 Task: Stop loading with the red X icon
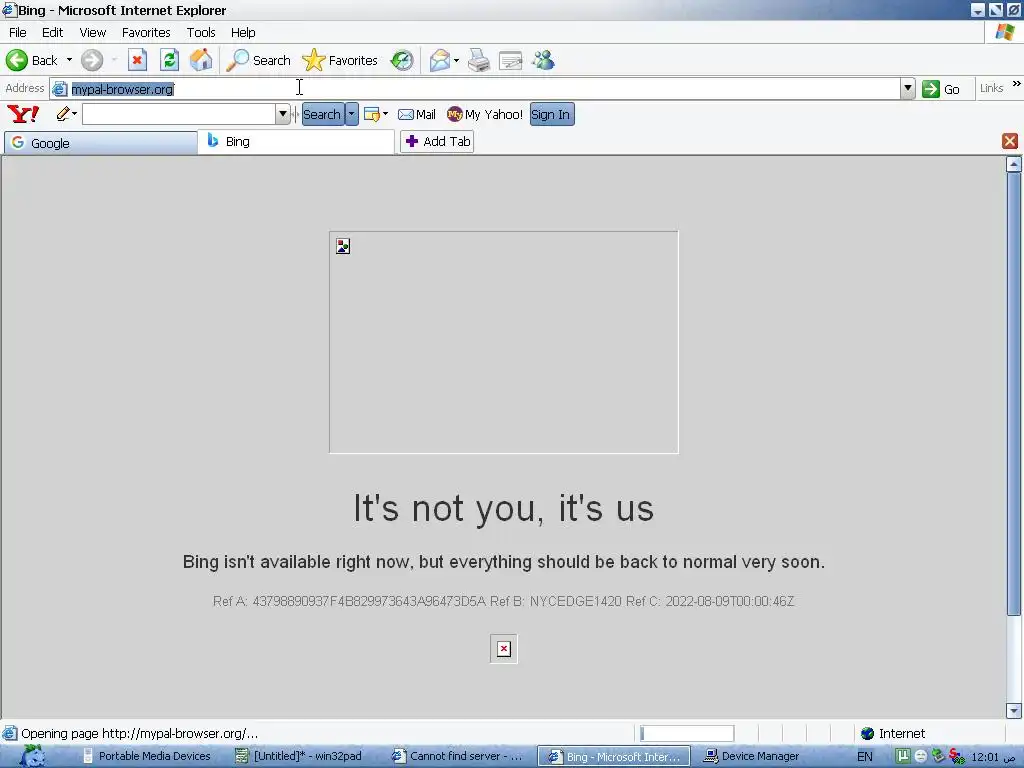point(137,60)
